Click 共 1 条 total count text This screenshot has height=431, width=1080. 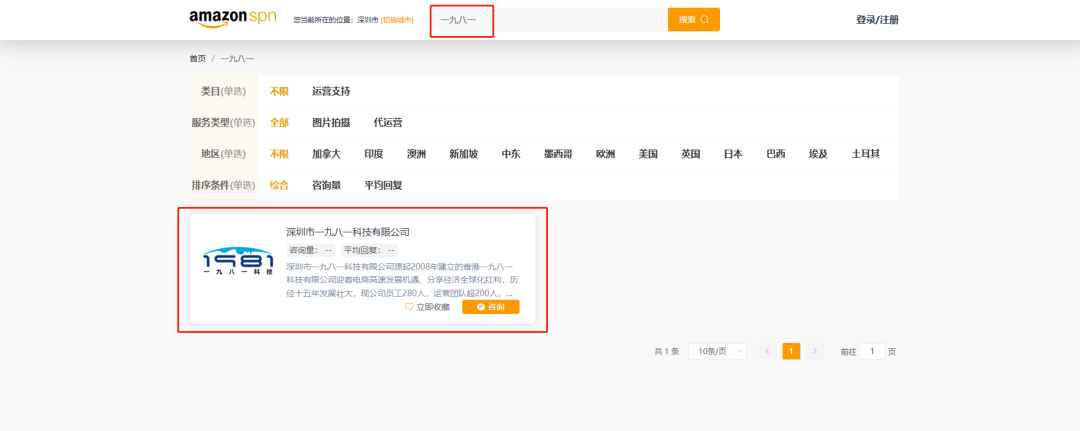(x=666, y=351)
